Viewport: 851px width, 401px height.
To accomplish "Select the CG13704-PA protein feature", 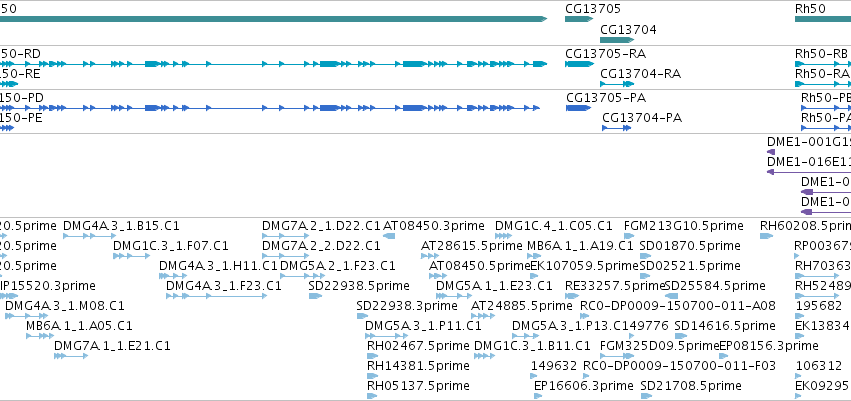I will pyautogui.click(x=617, y=128).
